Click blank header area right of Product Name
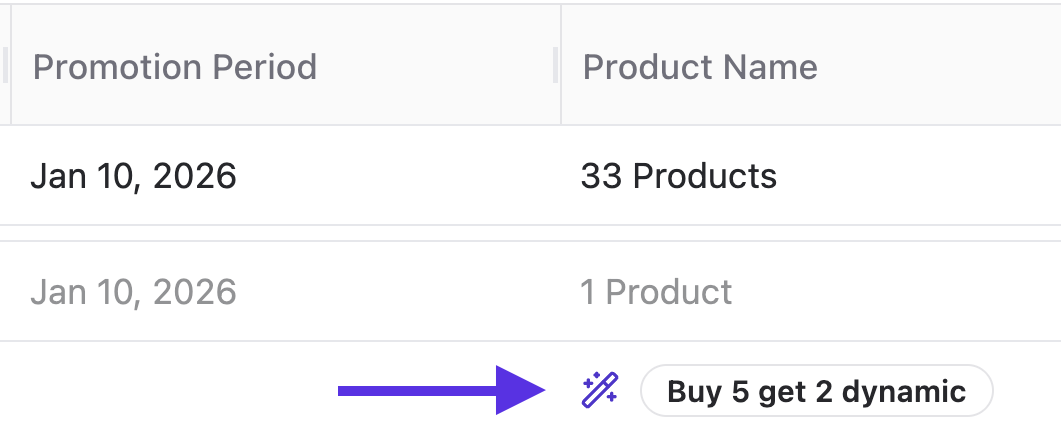Viewport: 1061px width, 439px height. pos(941,65)
